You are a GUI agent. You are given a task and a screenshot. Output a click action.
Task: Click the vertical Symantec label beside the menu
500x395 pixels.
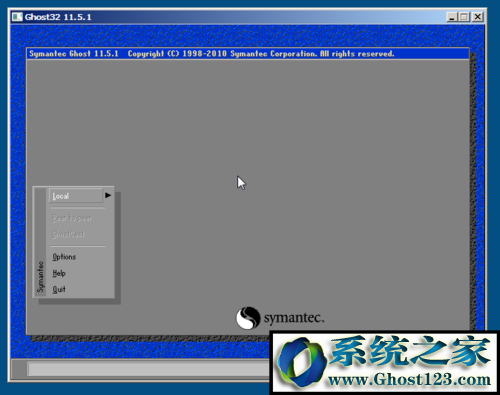click(40, 277)
